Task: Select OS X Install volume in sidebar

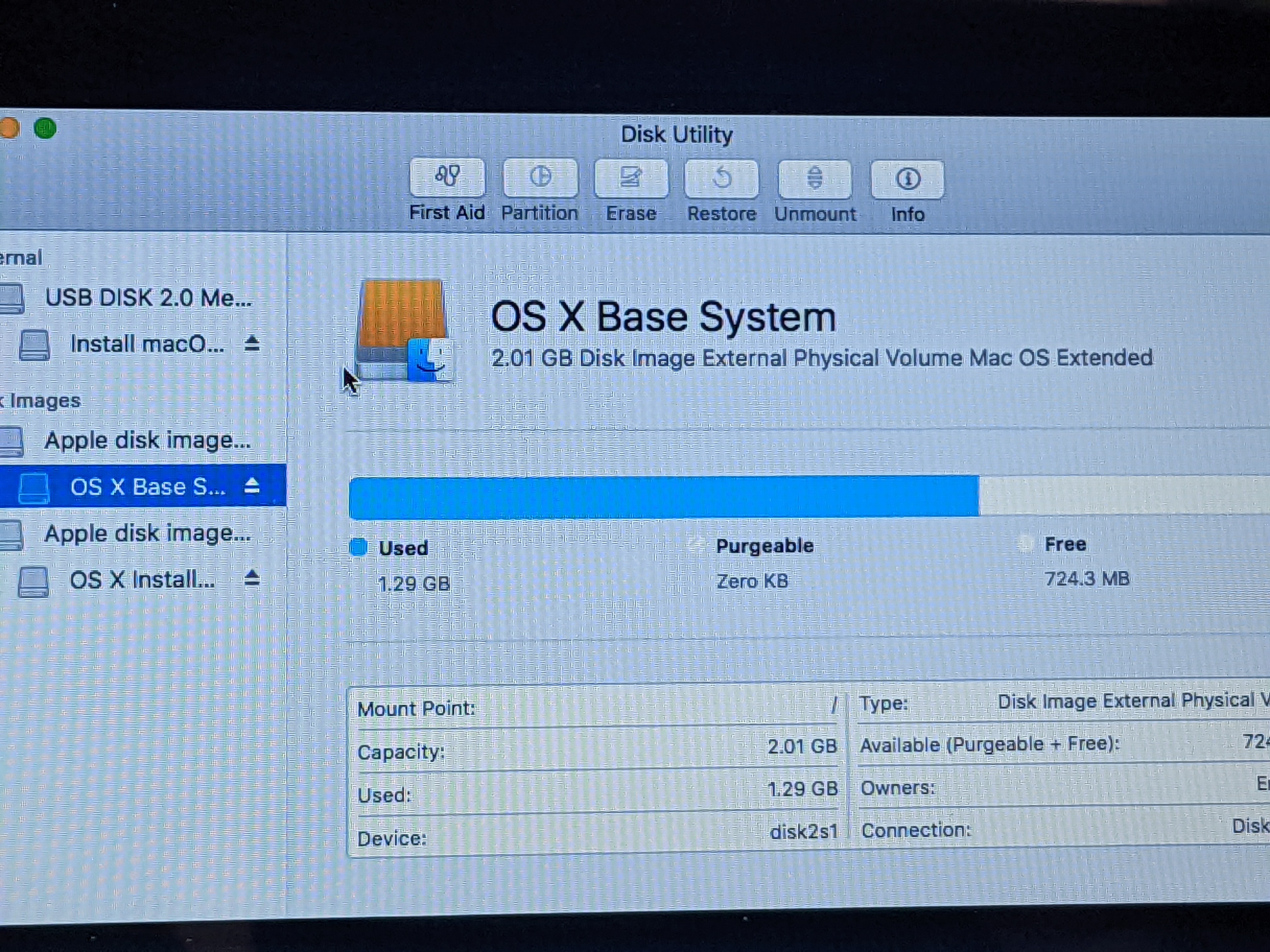Action: 142,580
